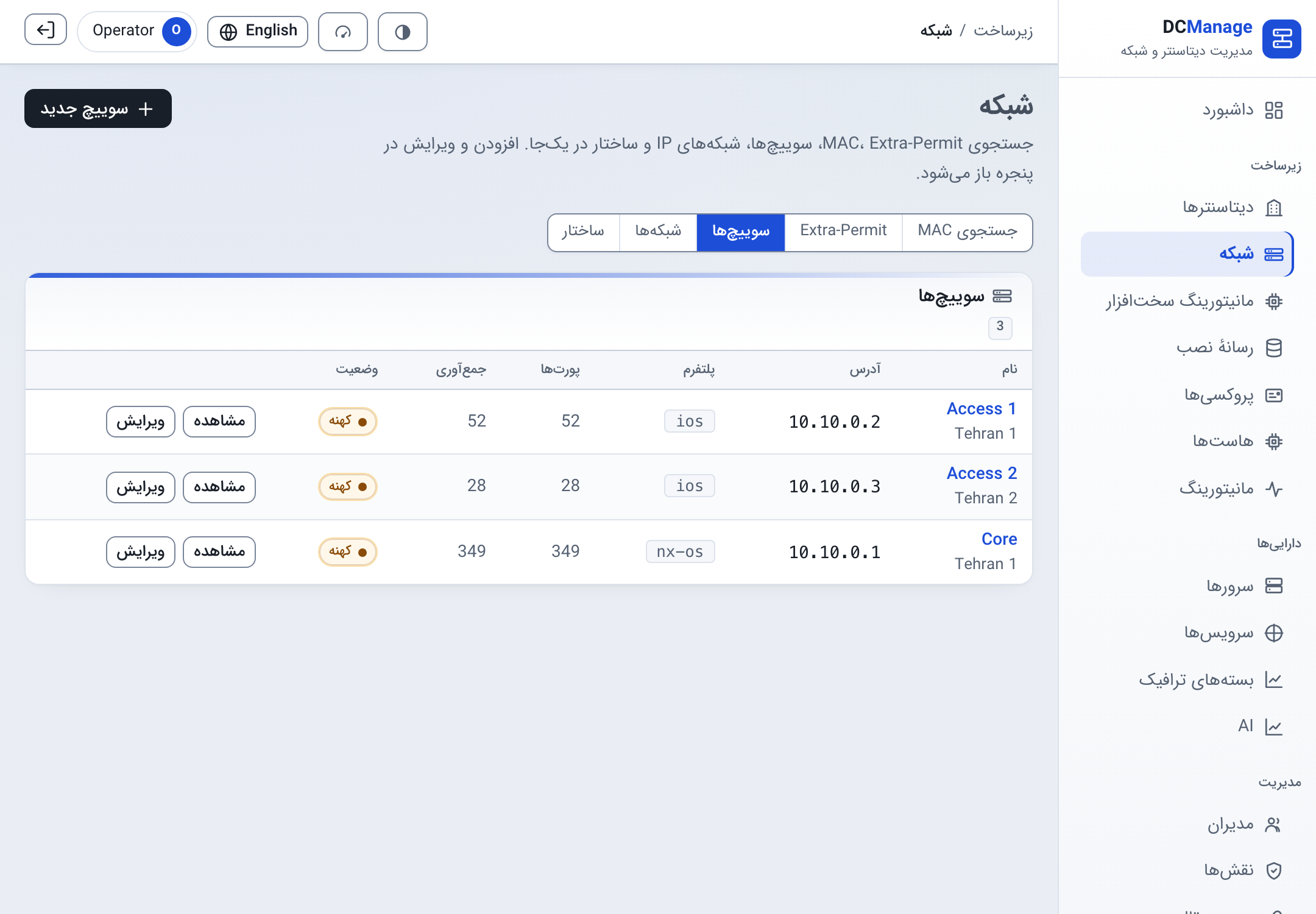Switch to جستجوی MAC tab
Image resolution: width=1316 pixels, height=914 pixels.
coord(968,232)
